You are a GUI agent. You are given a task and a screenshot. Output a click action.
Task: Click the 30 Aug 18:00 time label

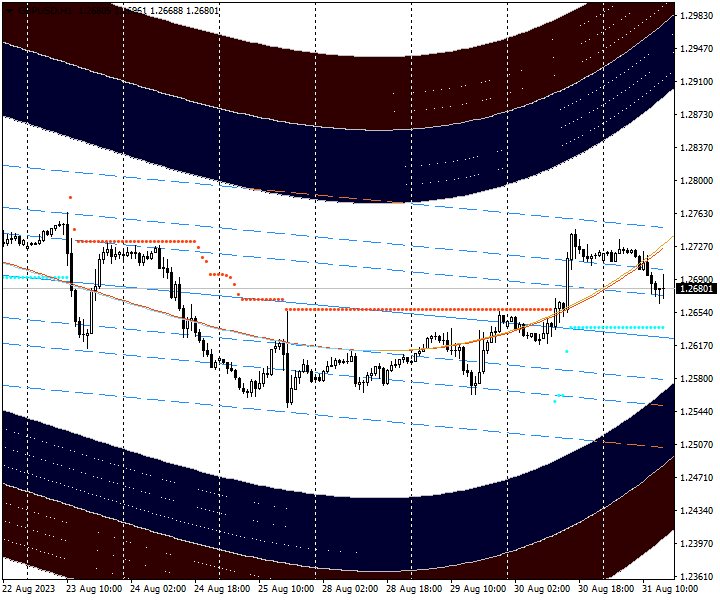(x=606, y=589)
